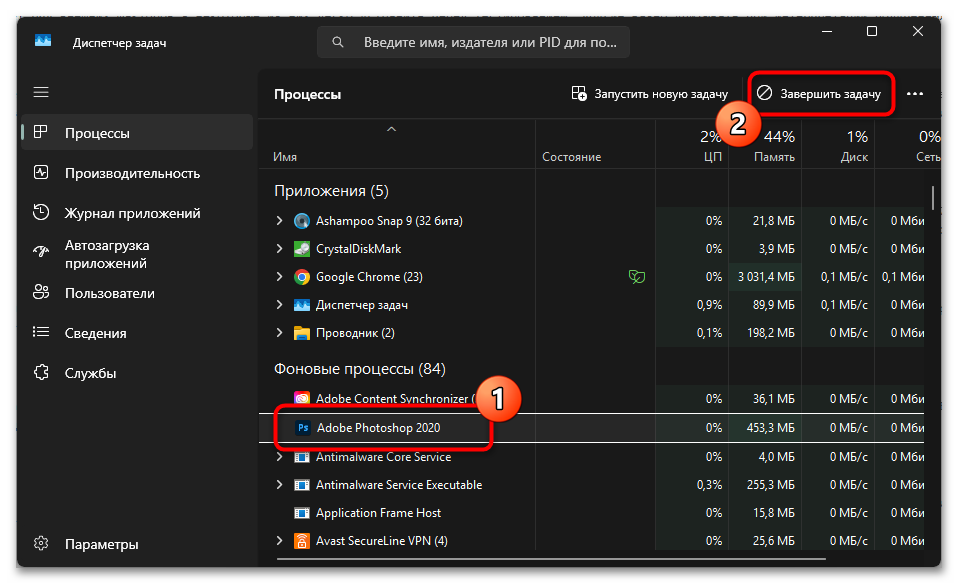Select the Adobe Photoshop 2020 row
This screenshot has width=958, height=584.
[591, 428]
